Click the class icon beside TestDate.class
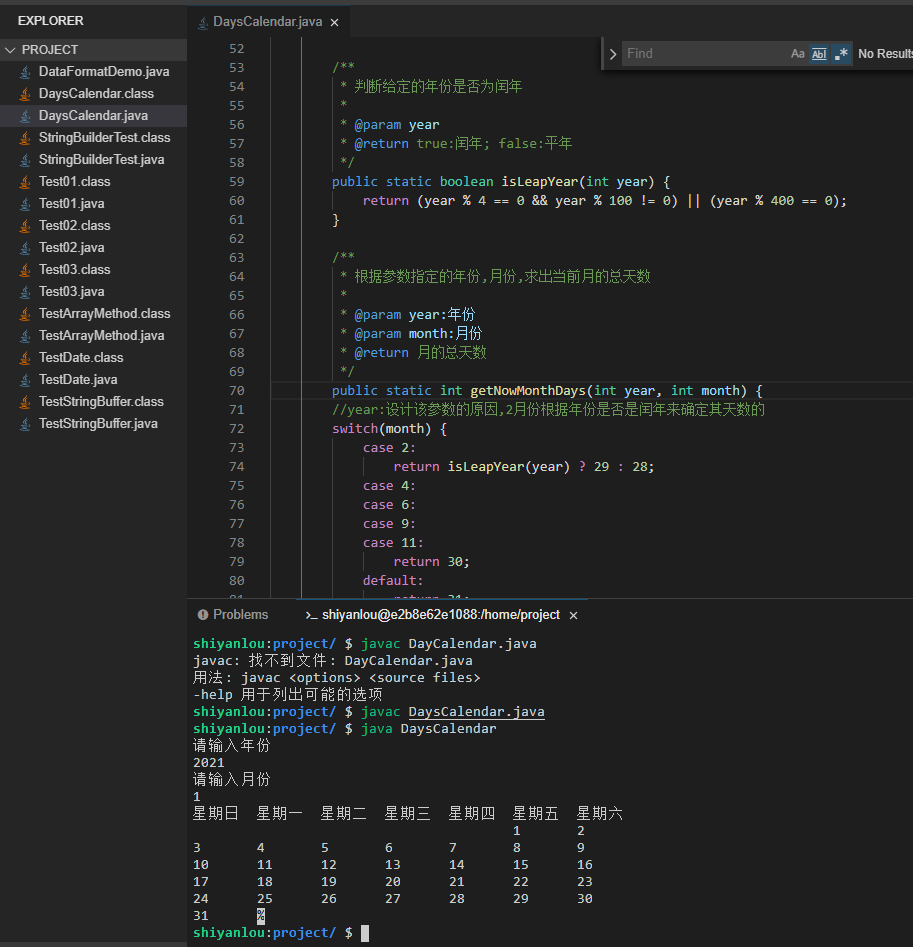The height and width of the screenshot is (947, 913). click(x=25, y=358)
